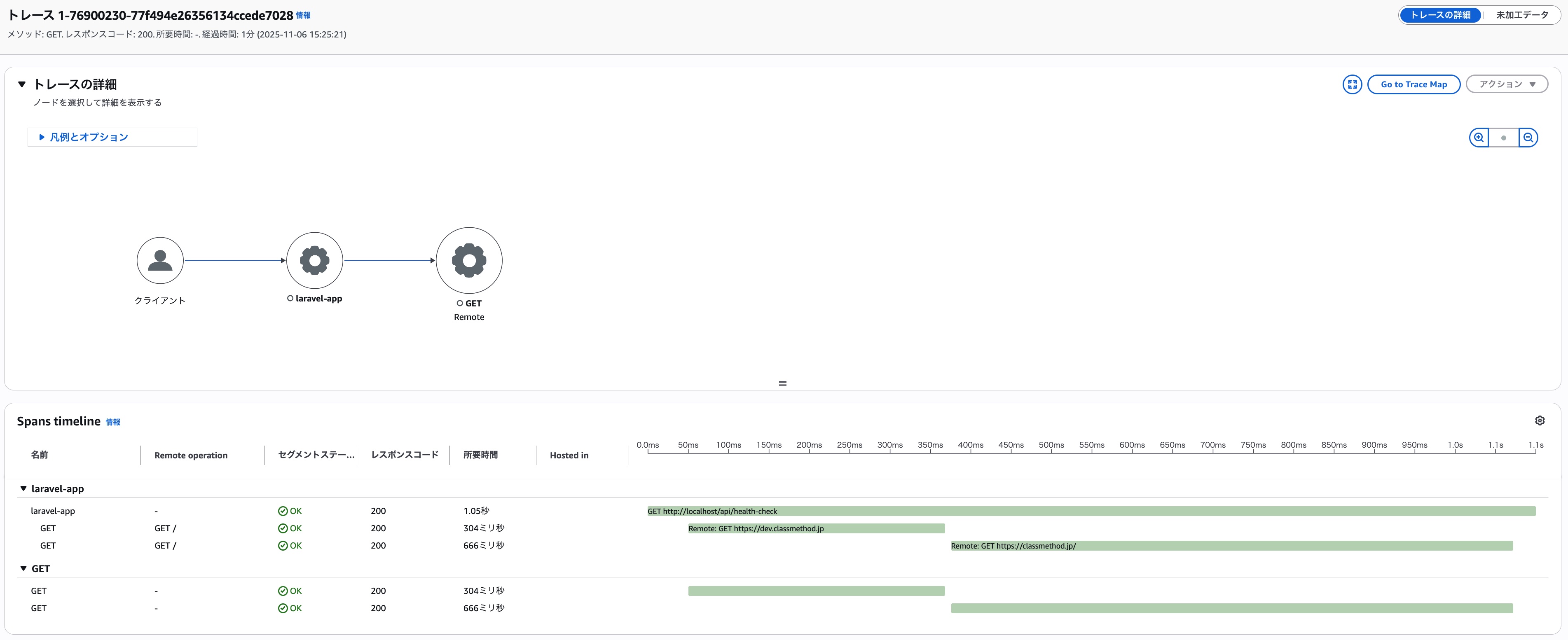Screen dimensions: 1568x640
Task: Open the アクション dropdown menu
Action: [x=1507, y=84]
